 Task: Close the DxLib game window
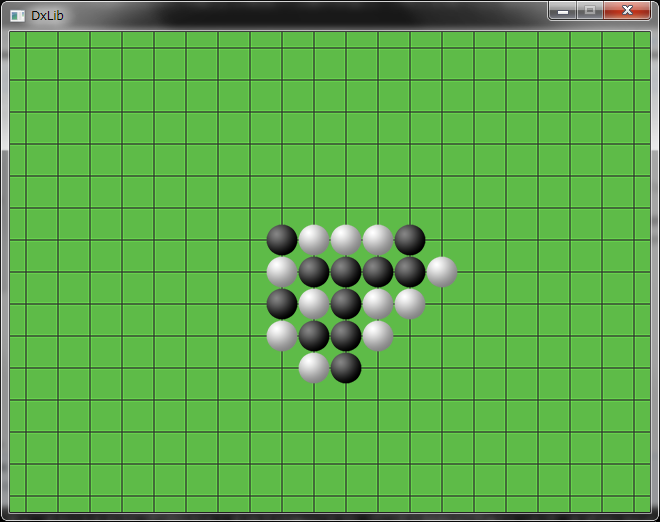pyautogui.click(x=627, y=11)
